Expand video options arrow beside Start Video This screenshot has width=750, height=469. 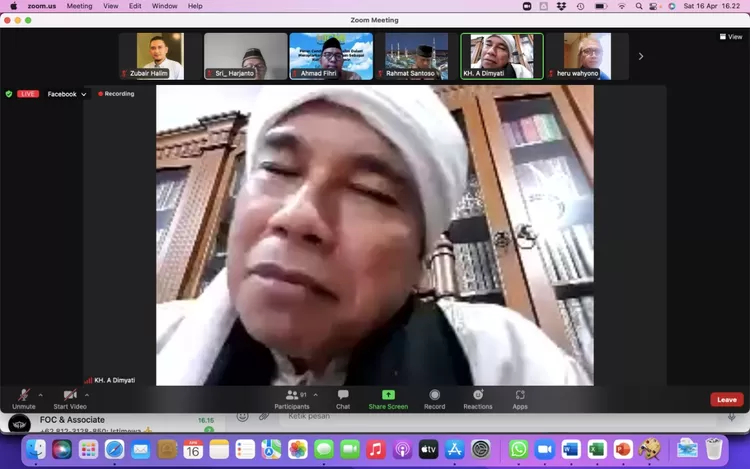(x=87, y=395)
